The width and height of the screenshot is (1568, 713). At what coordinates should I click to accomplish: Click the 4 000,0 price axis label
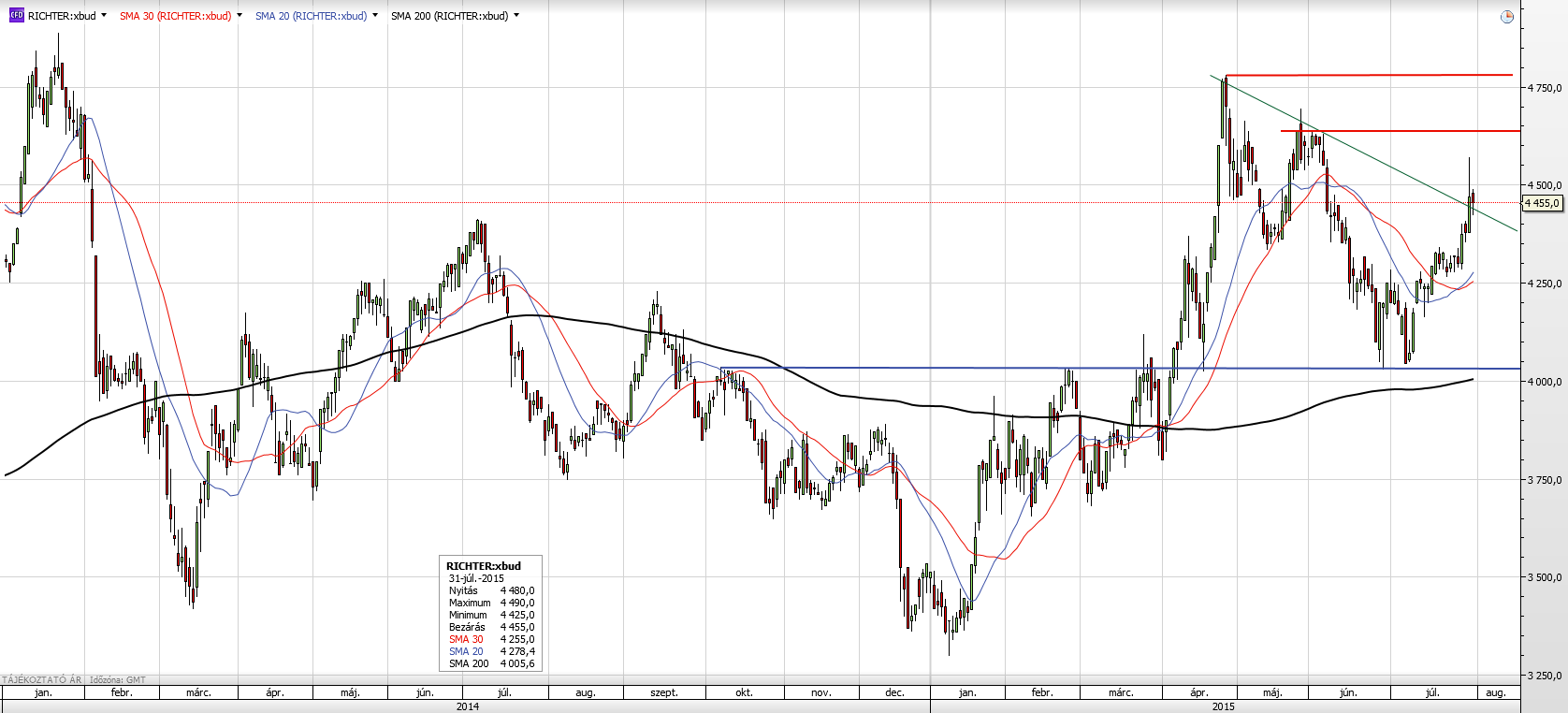[1545, 382]
